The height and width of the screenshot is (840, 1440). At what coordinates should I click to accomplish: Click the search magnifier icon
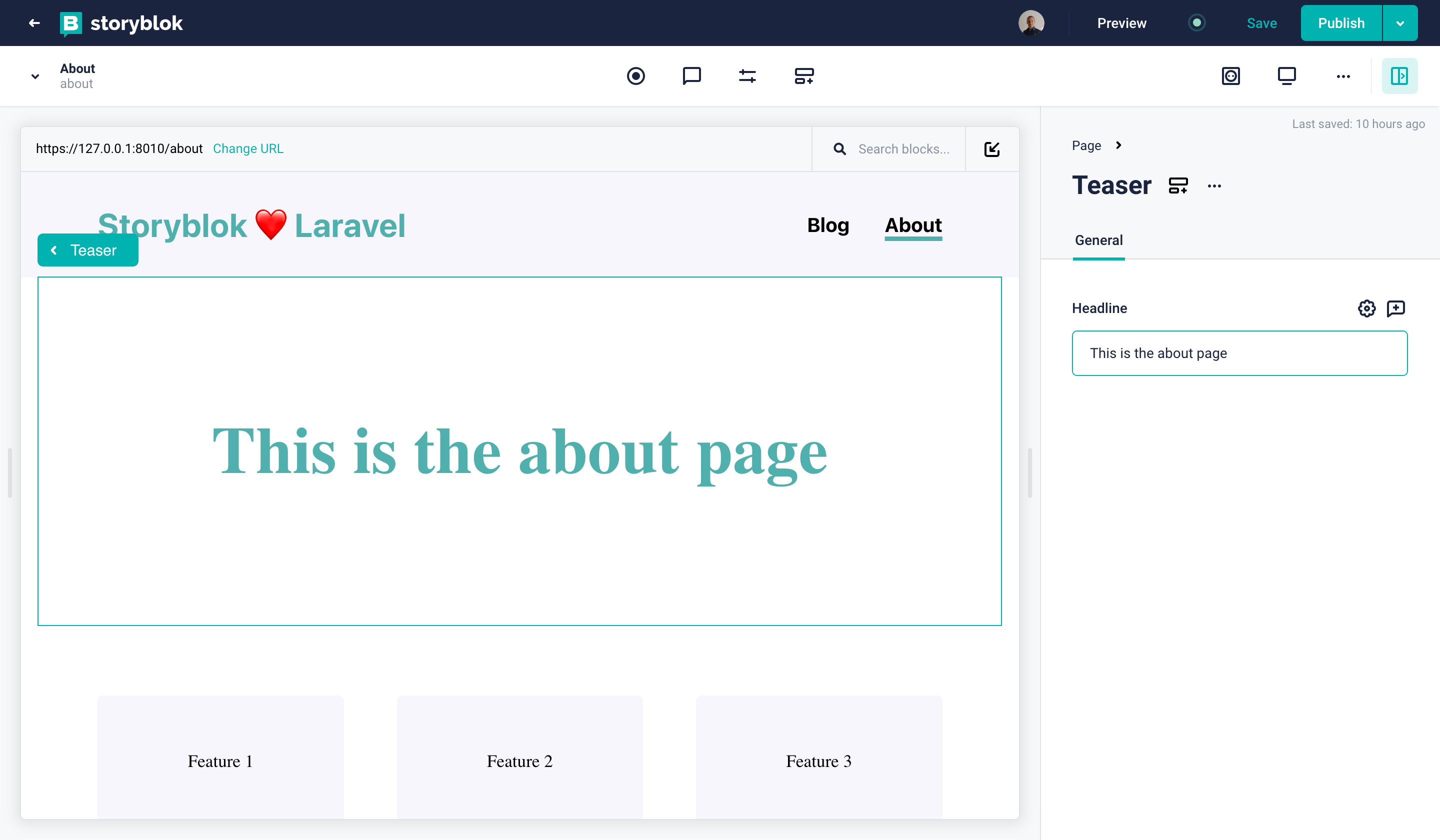[839, 149]
